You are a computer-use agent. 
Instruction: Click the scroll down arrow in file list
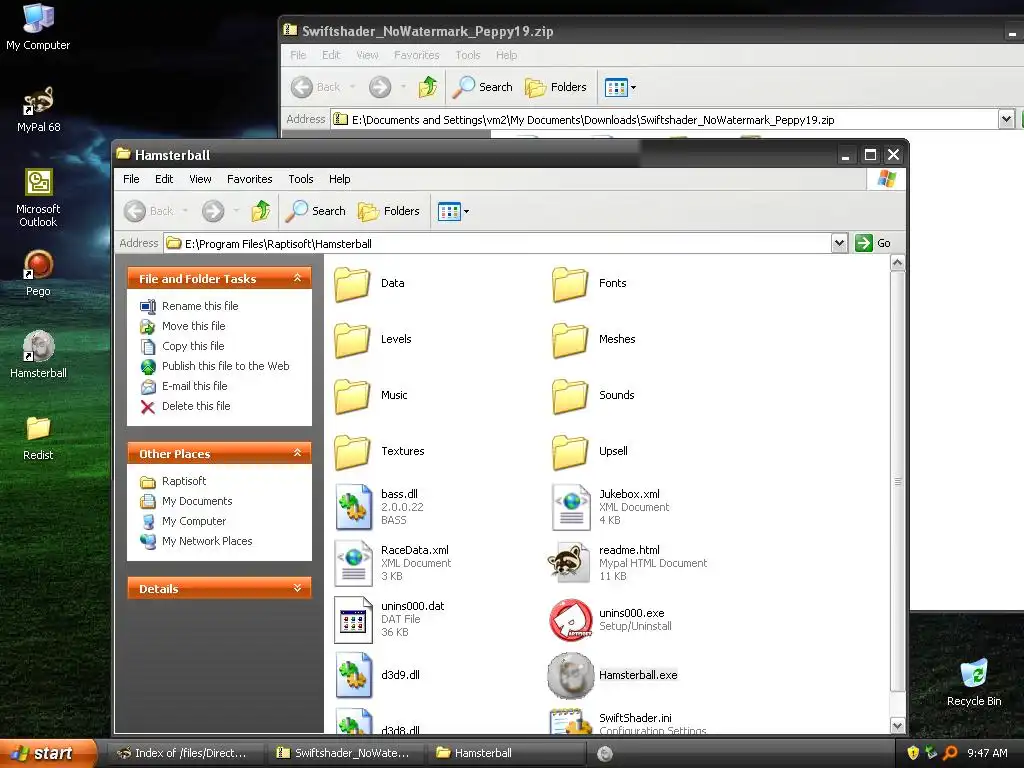(x=897, y=726)
